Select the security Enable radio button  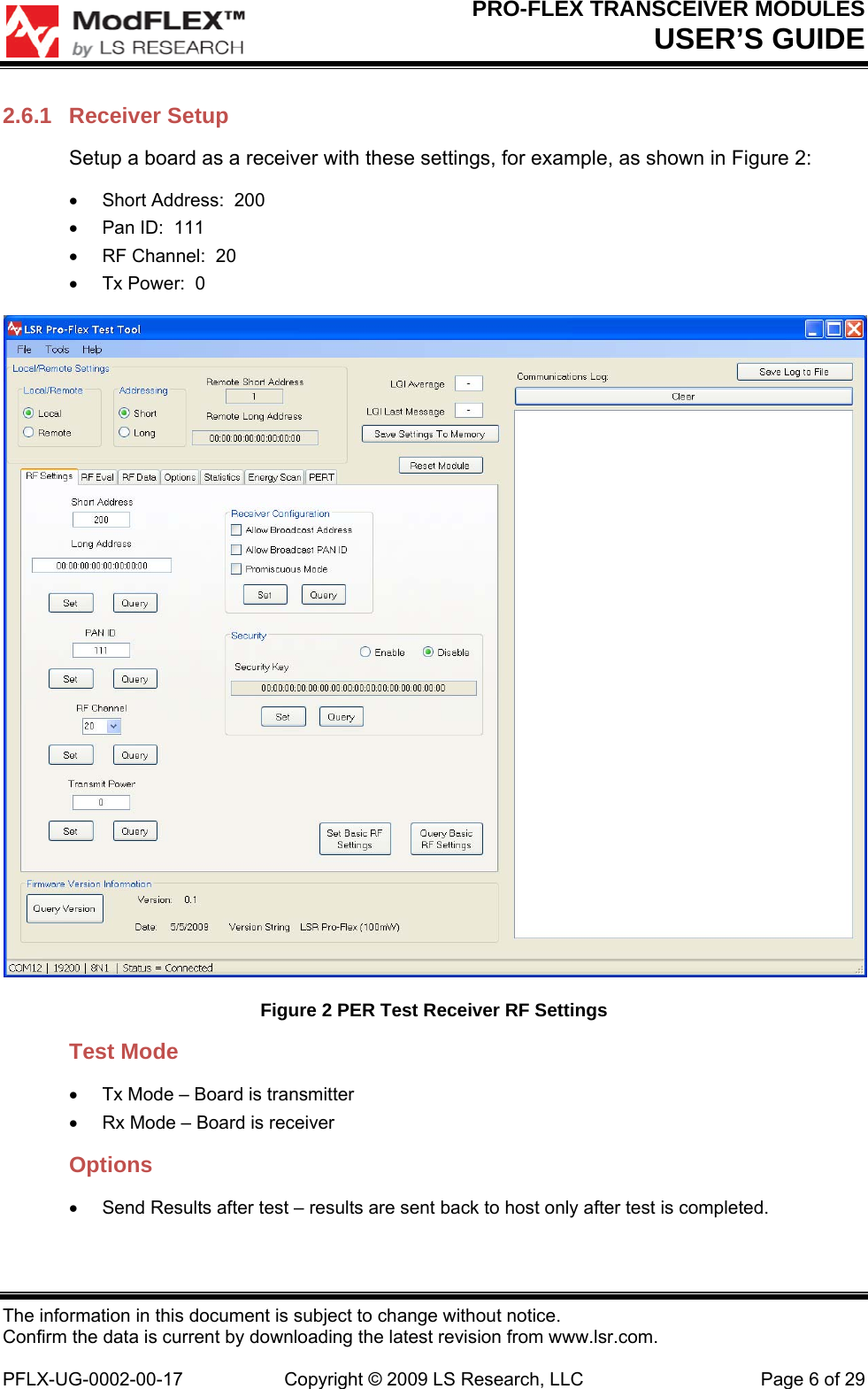pos(365,652)
